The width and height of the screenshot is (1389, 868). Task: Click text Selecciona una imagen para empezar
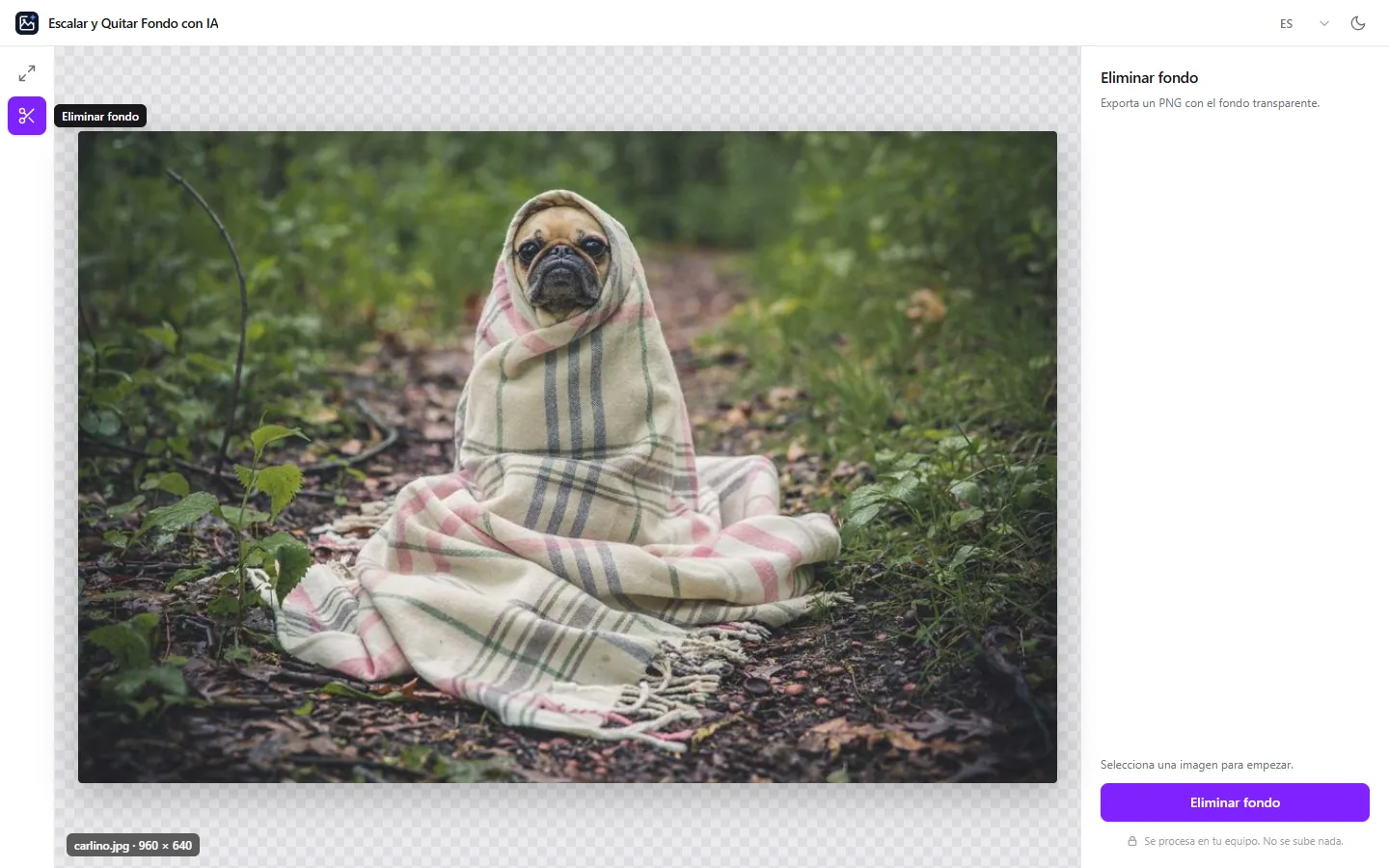1196,765
